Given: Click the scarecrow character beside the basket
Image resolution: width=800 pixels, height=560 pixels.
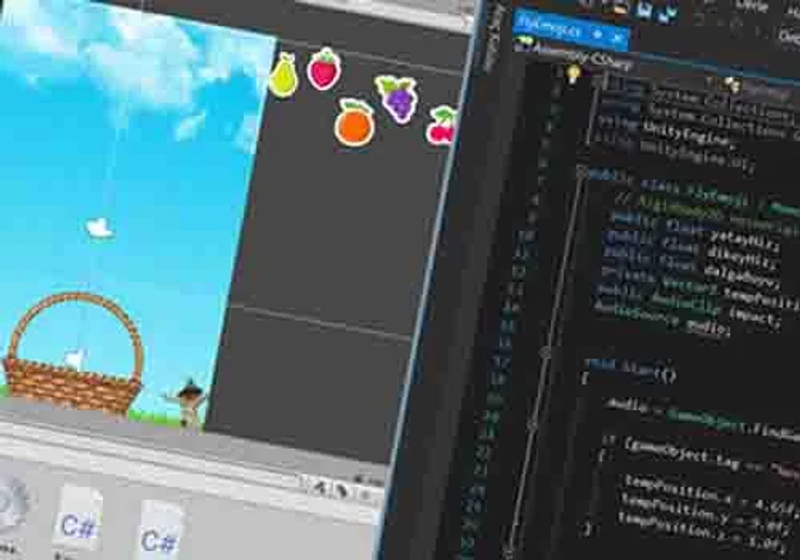Looking at the screenshot, I should point(187,403).
